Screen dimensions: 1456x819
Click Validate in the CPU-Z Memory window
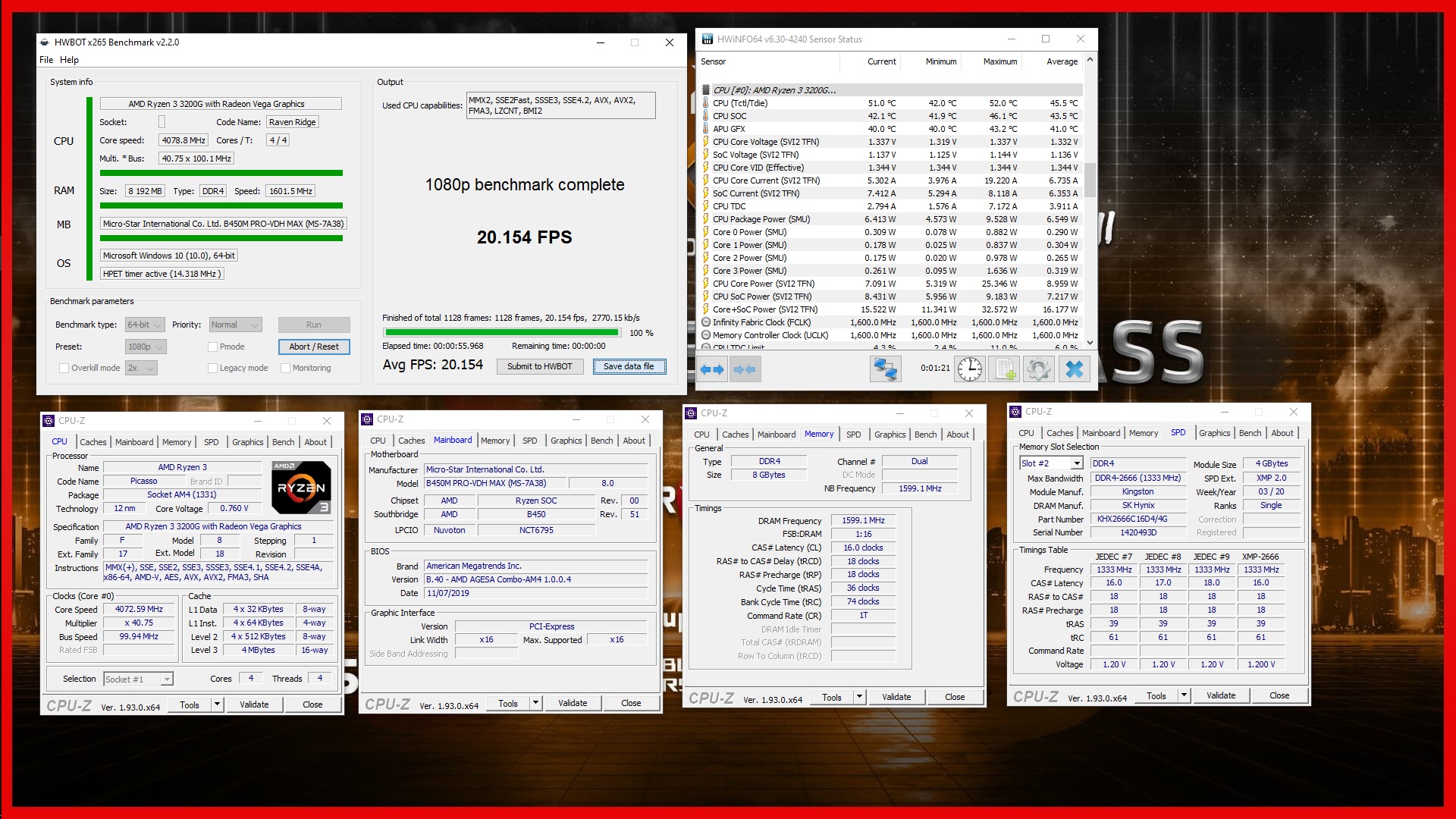[x=896, y=697]
